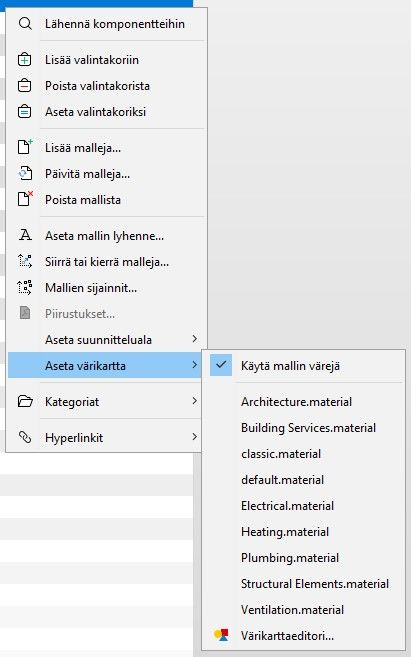The image size is (411, 657).
Task: Click the red-x document icon, Poista mallista
Action: tap(25, 199)
